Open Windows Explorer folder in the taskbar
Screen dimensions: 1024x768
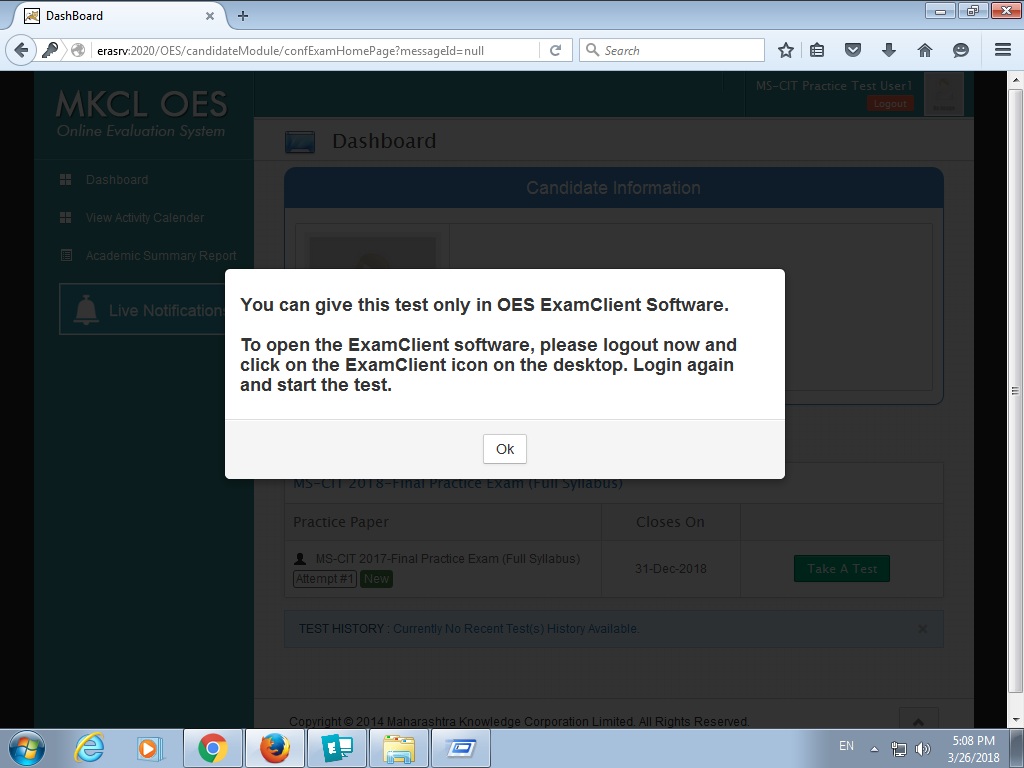tap(399, 748)
